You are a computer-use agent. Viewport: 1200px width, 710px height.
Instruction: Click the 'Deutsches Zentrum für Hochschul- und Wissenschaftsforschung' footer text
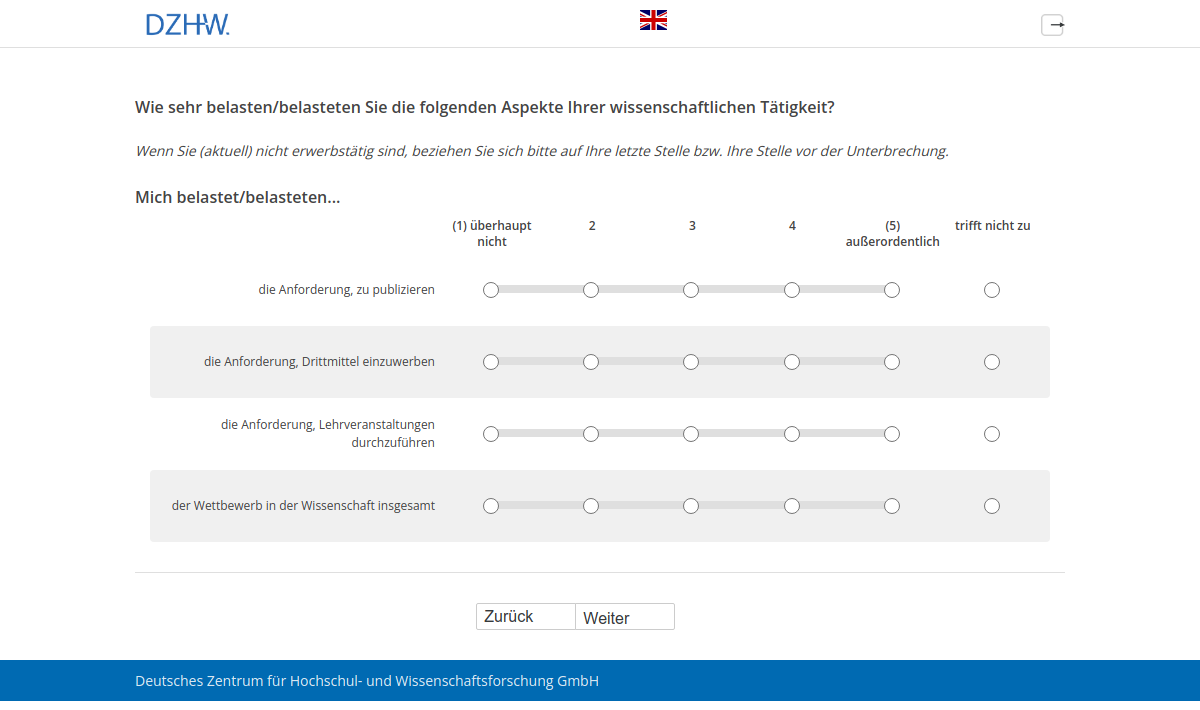click(366, 680)
